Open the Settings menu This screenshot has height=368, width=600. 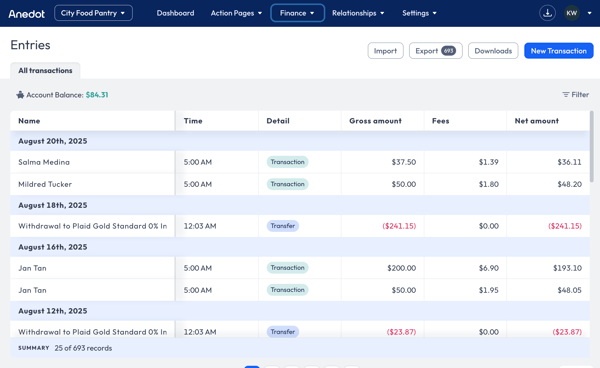[x=419, y=13]
